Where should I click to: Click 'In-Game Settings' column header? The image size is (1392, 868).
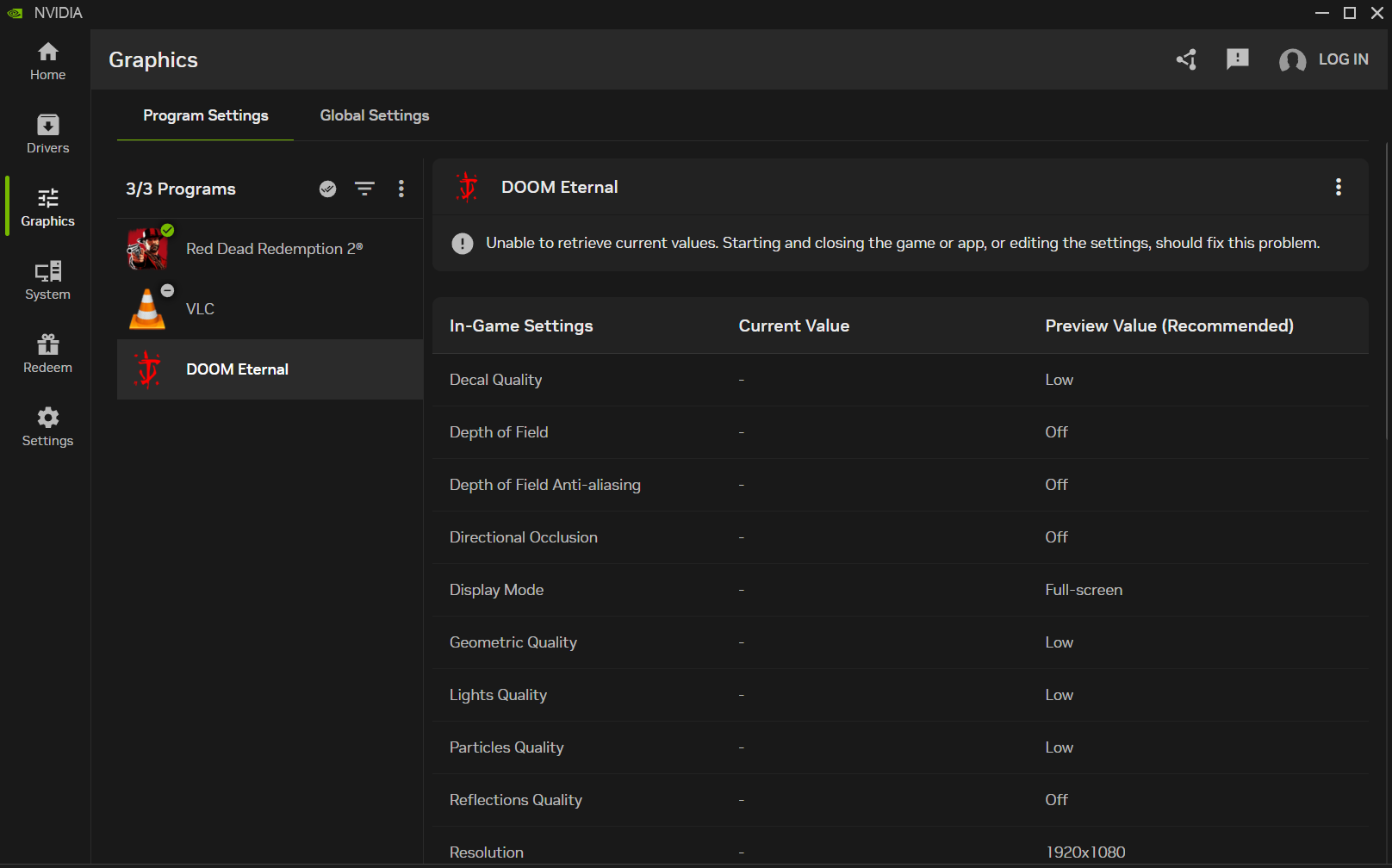521,325
